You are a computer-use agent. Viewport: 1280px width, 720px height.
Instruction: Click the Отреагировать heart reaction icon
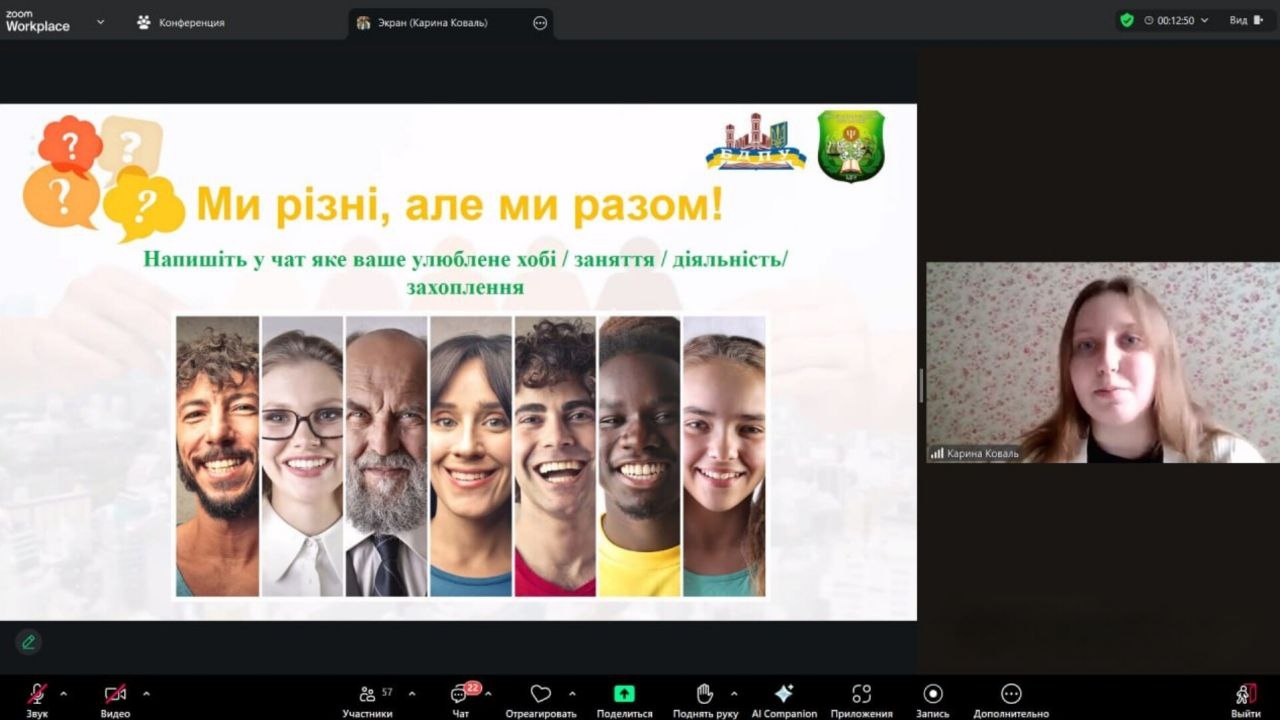(541, 695)
